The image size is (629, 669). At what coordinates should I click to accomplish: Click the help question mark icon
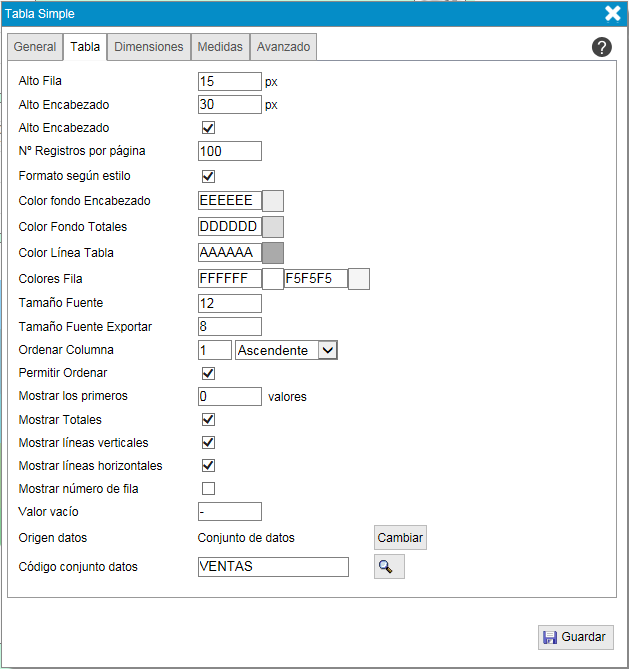click(x=602, y=47)
